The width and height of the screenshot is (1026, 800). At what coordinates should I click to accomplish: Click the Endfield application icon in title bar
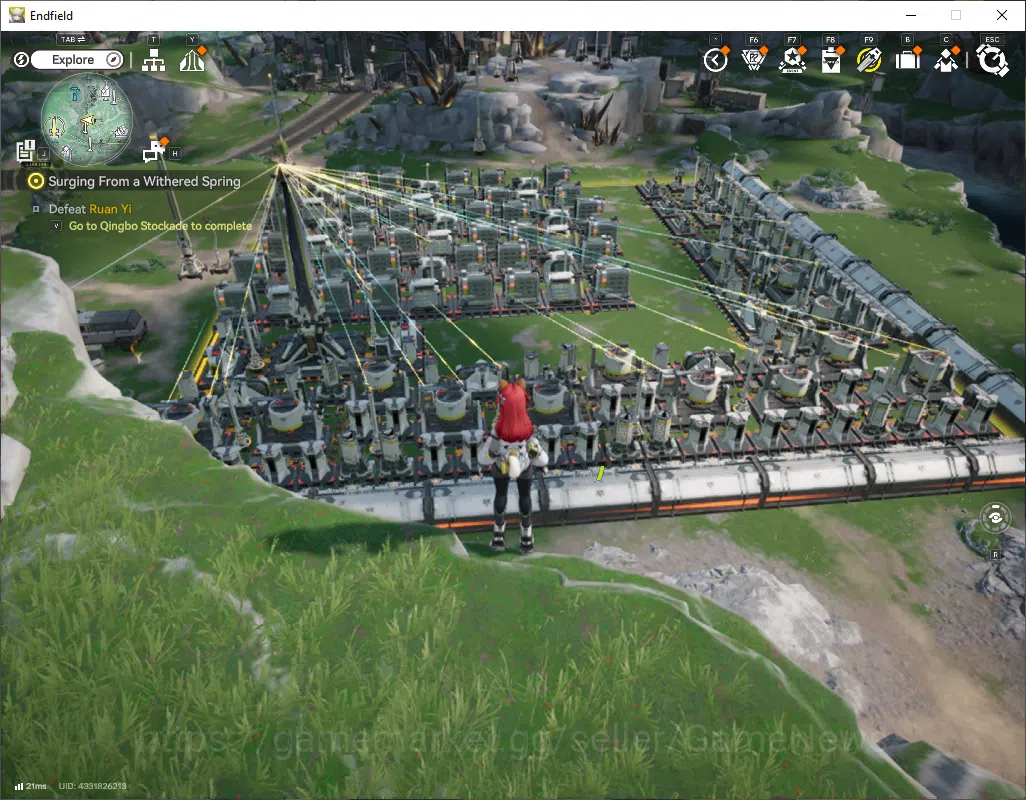click(x=16, y=14)
